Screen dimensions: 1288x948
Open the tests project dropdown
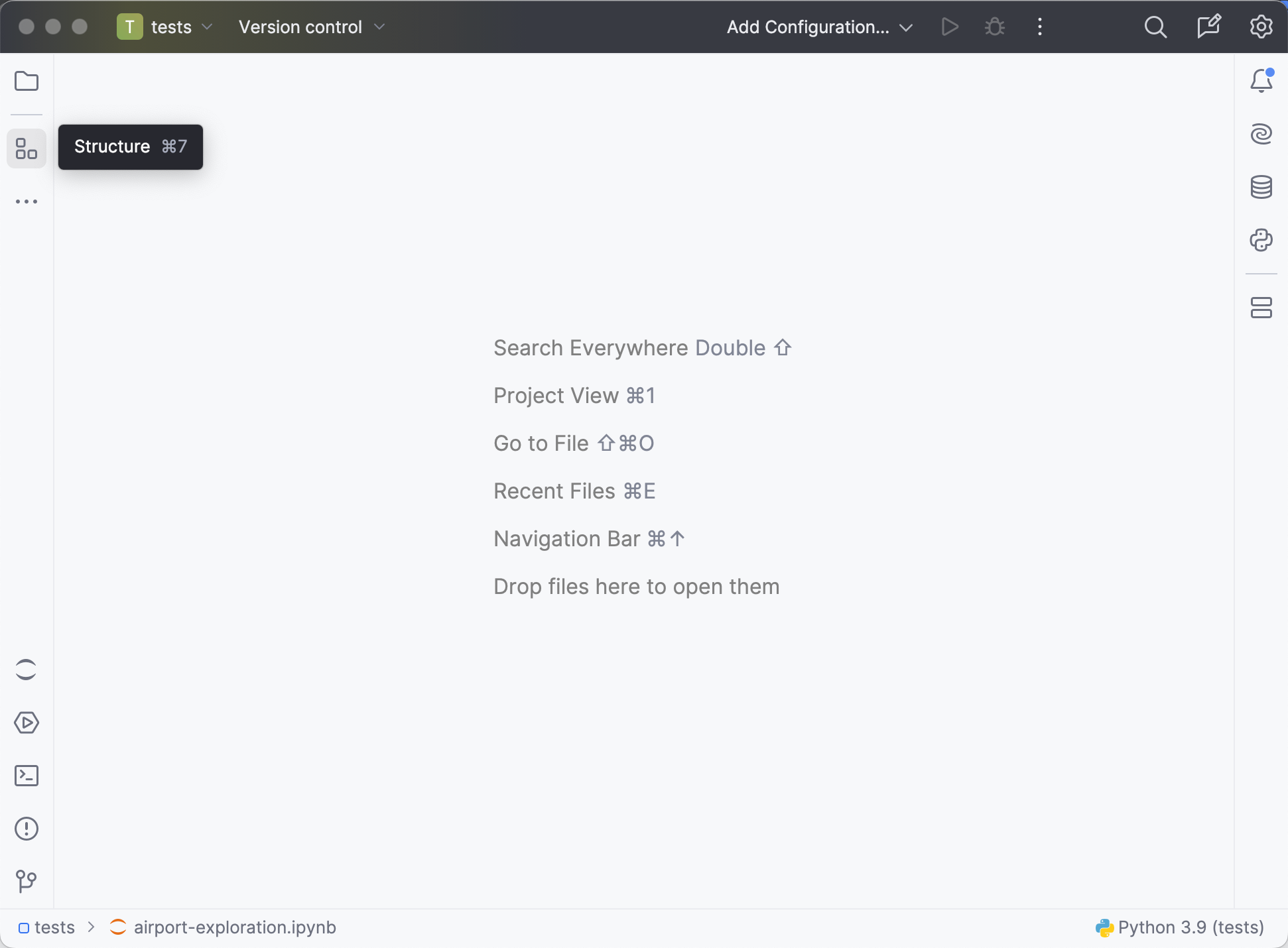pyautogui.click(x=165, y=27)
